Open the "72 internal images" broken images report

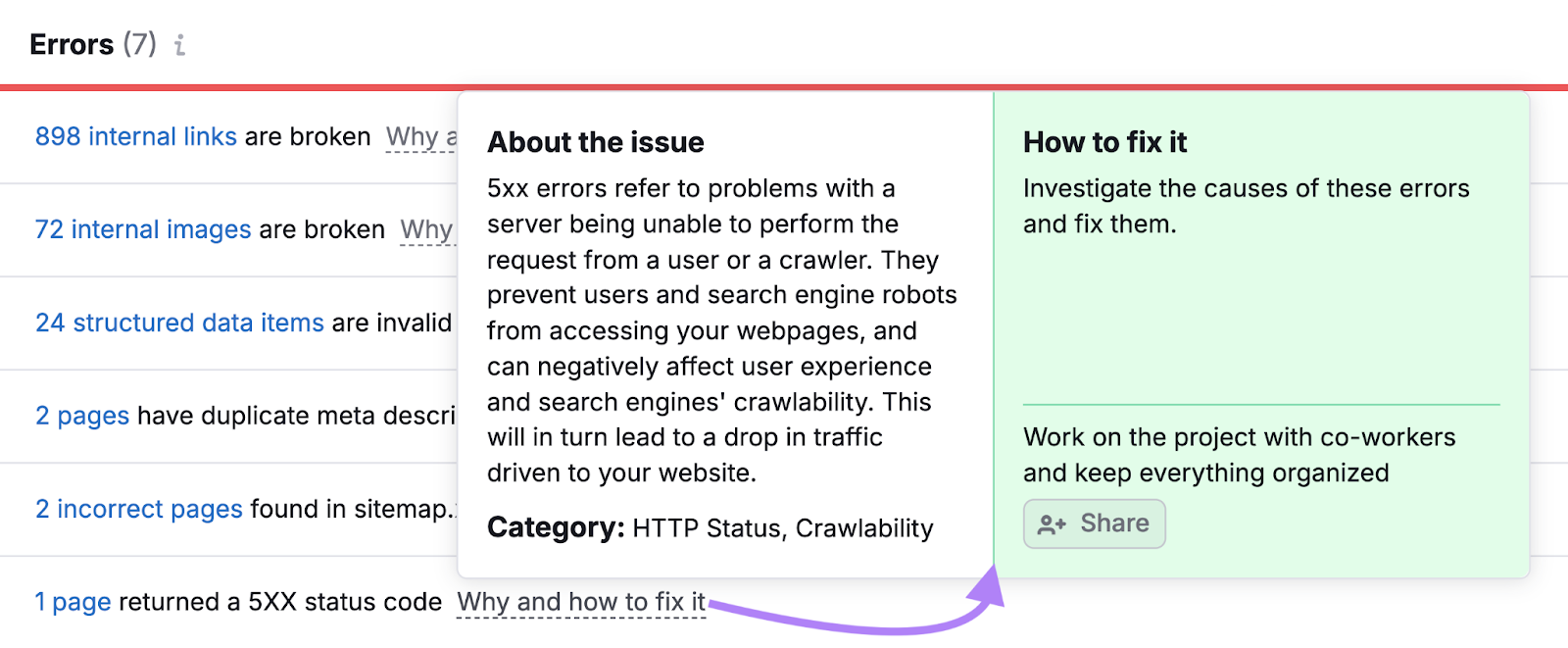coord(142,229)
